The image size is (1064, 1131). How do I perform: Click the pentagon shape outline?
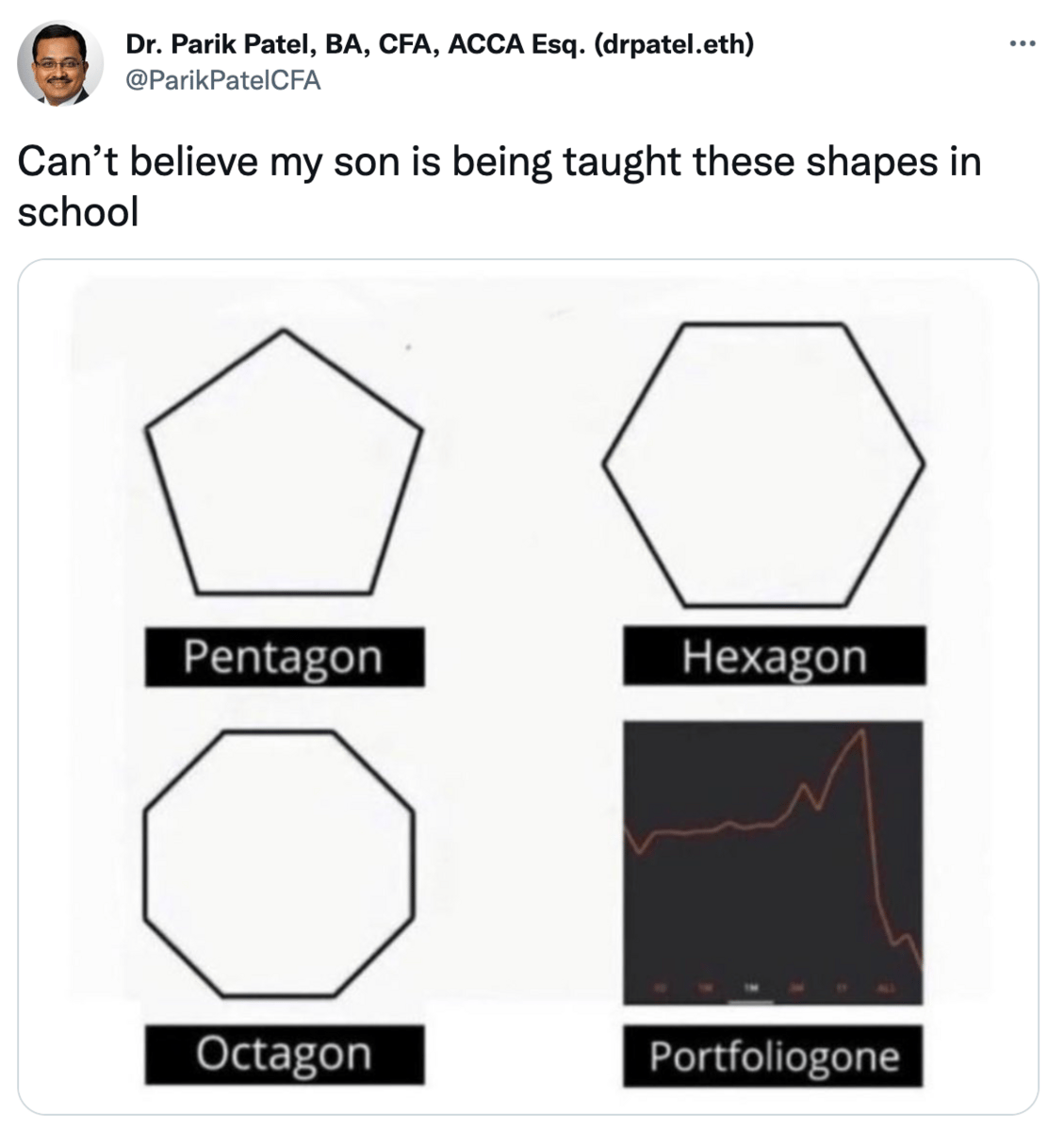pyautogui.click(x=284, y=462)
